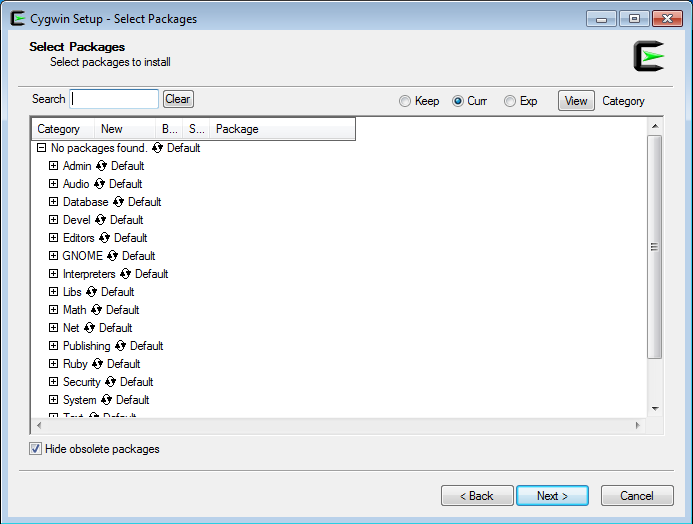Click the New column header
This screenshot has width=693, height=524.
click(125, 129)
